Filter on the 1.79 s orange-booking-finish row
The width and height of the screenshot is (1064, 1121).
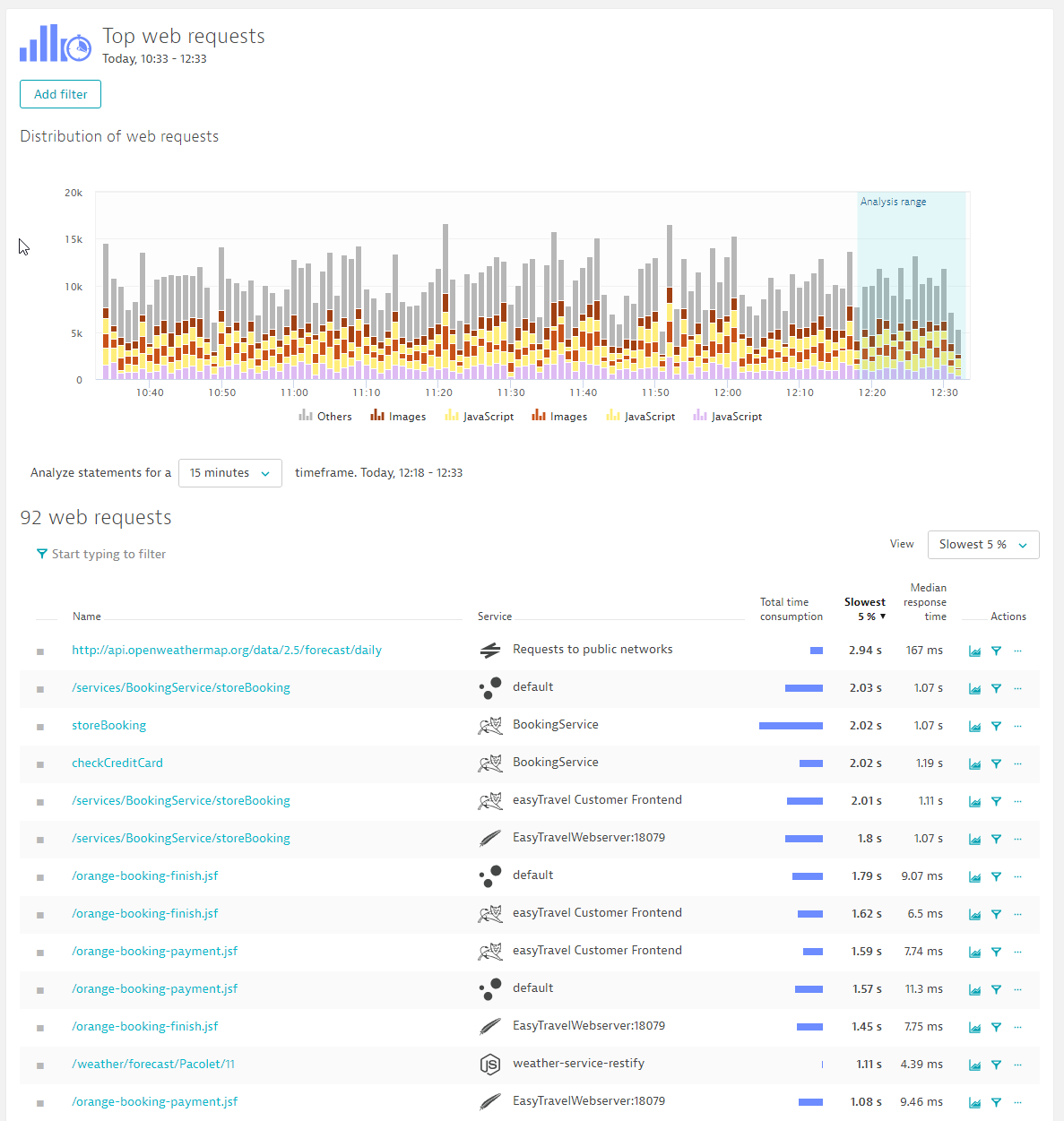996,877
